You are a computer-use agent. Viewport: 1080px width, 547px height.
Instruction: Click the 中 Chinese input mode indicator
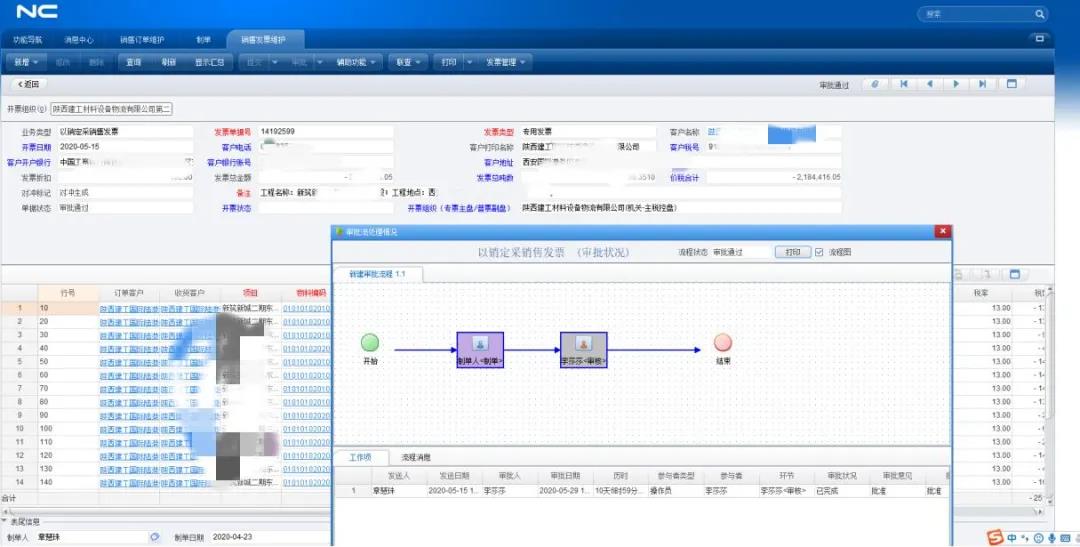[1012, 538]
